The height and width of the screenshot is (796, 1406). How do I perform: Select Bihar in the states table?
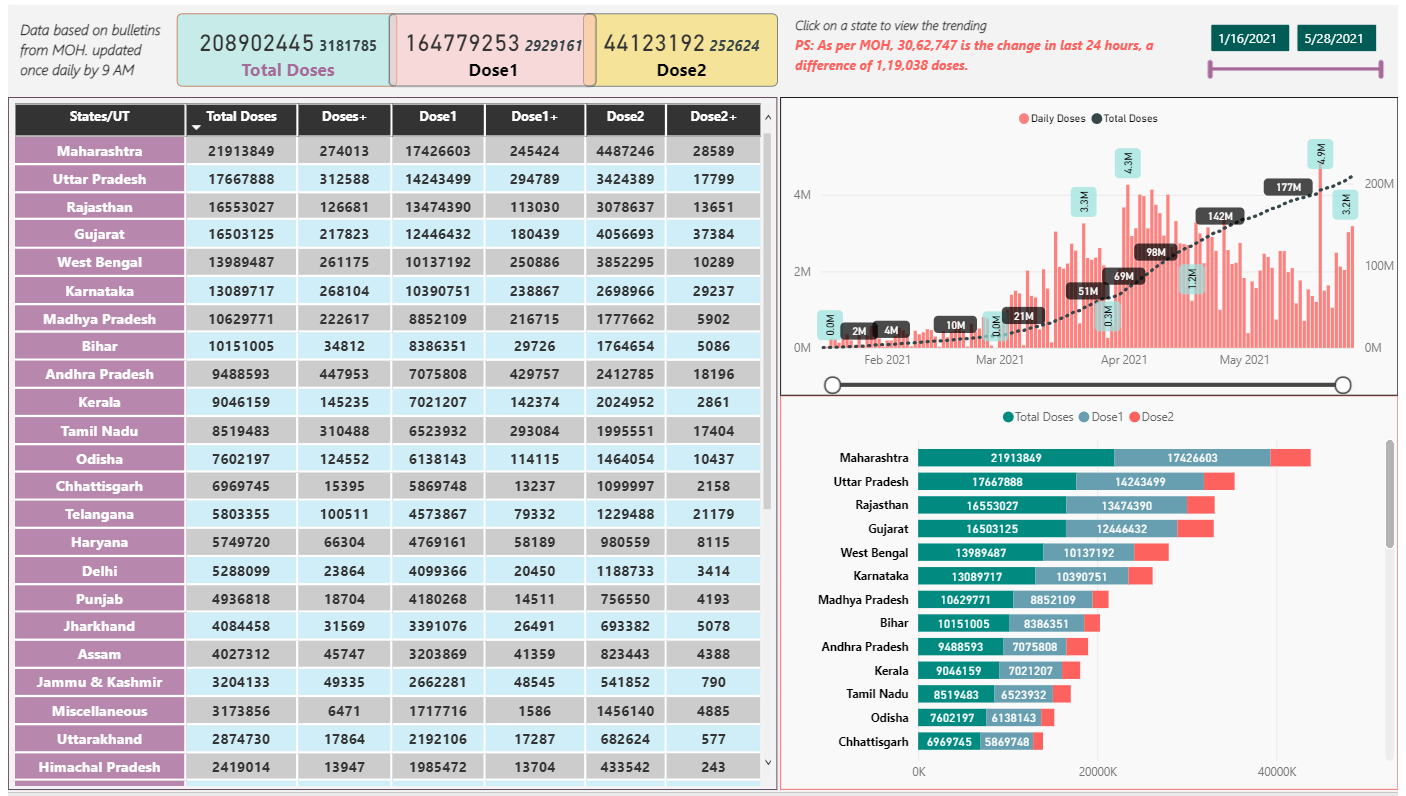pos(100,346)
